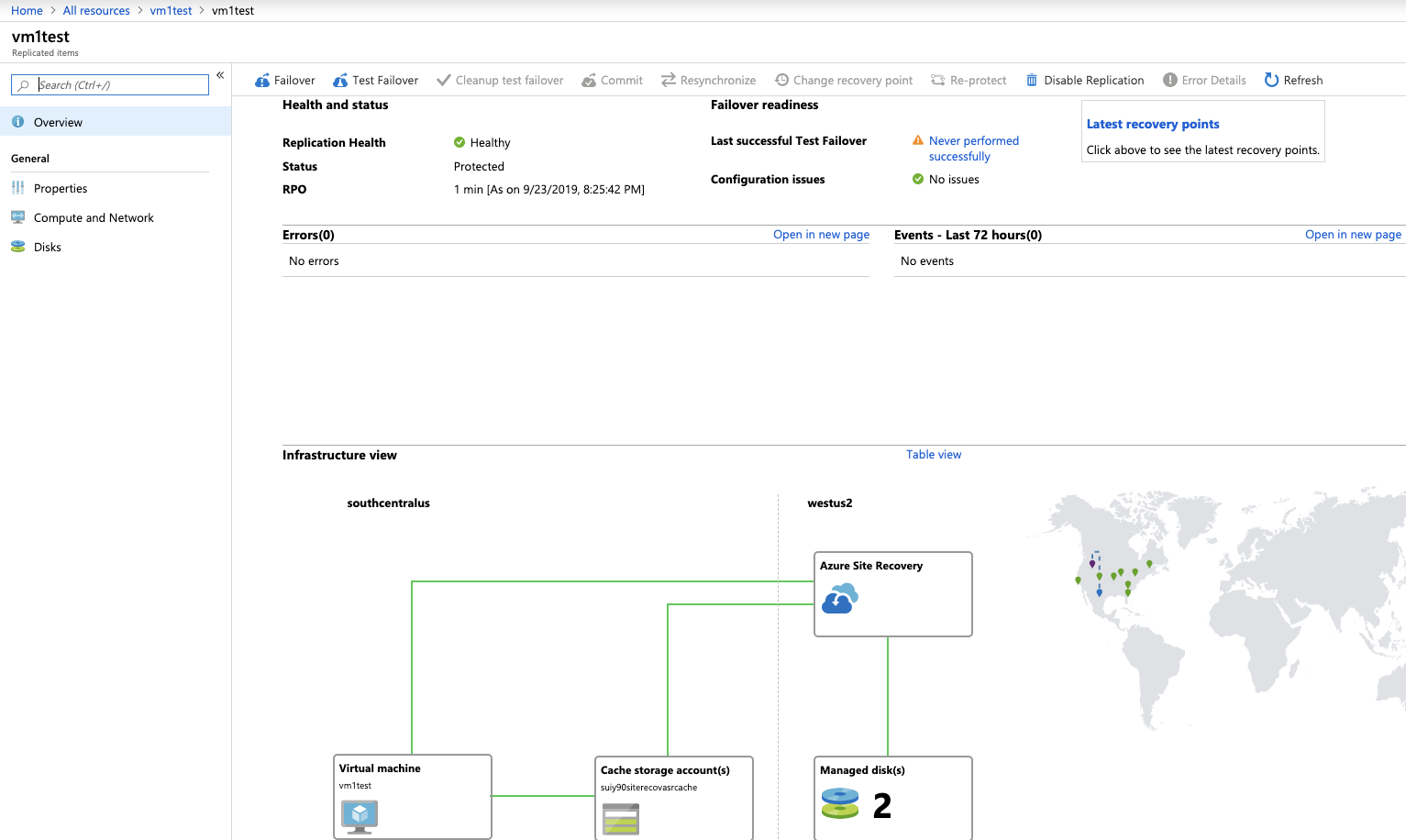Open Never performed successfully link

pyautogui.click(x=974, y=149)
